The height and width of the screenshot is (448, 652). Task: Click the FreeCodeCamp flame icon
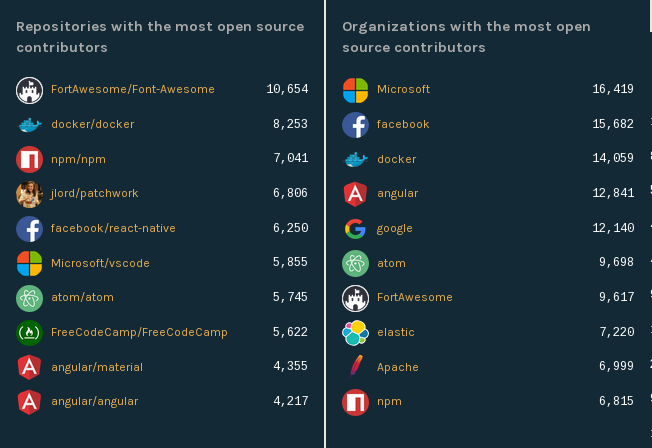tap(29, 333)
